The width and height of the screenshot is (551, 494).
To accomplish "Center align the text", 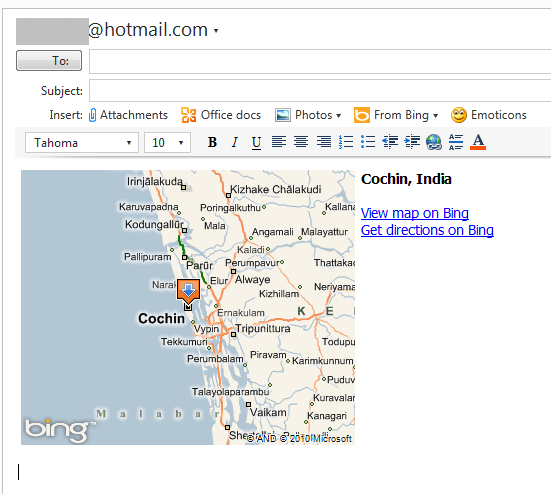I will click(301, 142).
